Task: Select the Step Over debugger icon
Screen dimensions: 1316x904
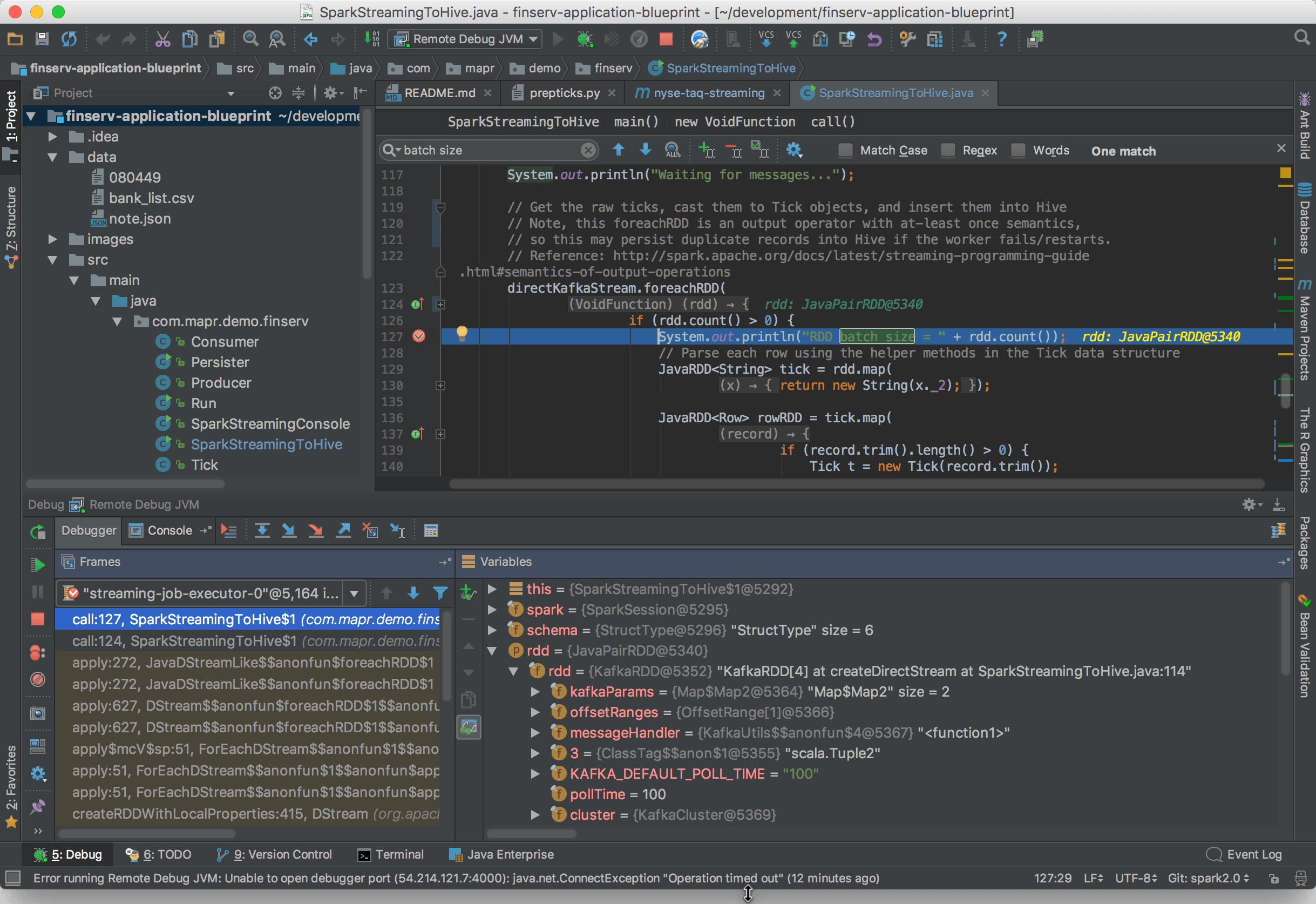Action: [263, 530]
